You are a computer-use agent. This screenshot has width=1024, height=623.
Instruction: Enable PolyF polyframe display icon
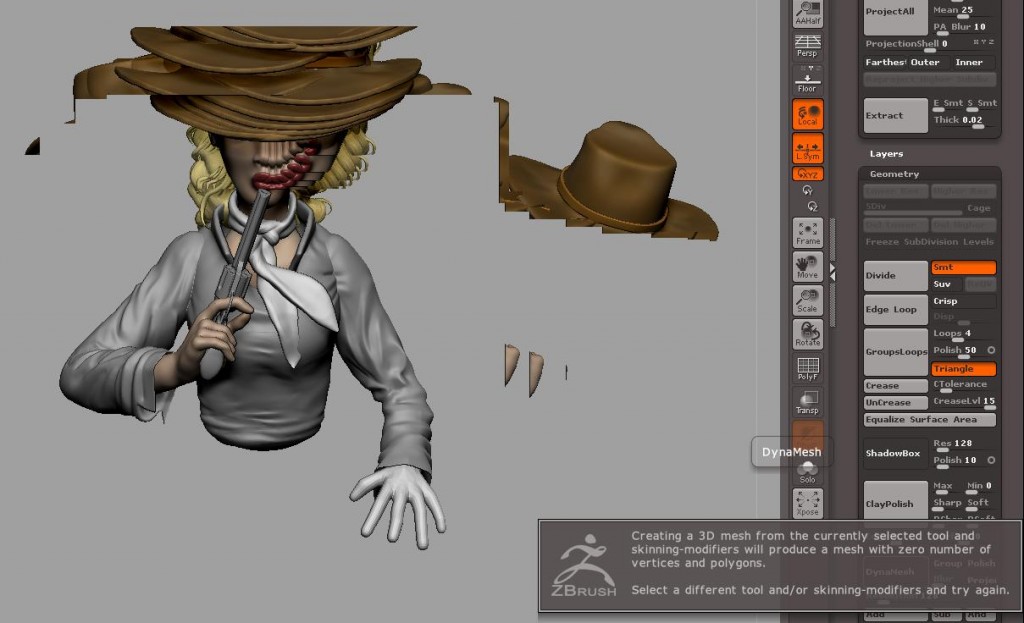pos(808,370)
